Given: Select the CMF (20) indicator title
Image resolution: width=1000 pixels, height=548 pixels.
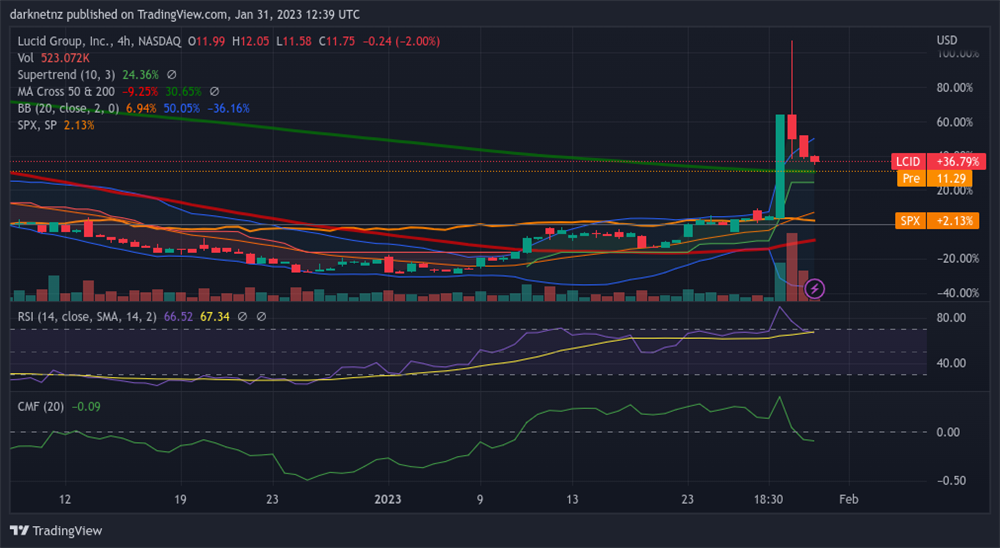Looking at the screenshot, I should click(41, 407).
